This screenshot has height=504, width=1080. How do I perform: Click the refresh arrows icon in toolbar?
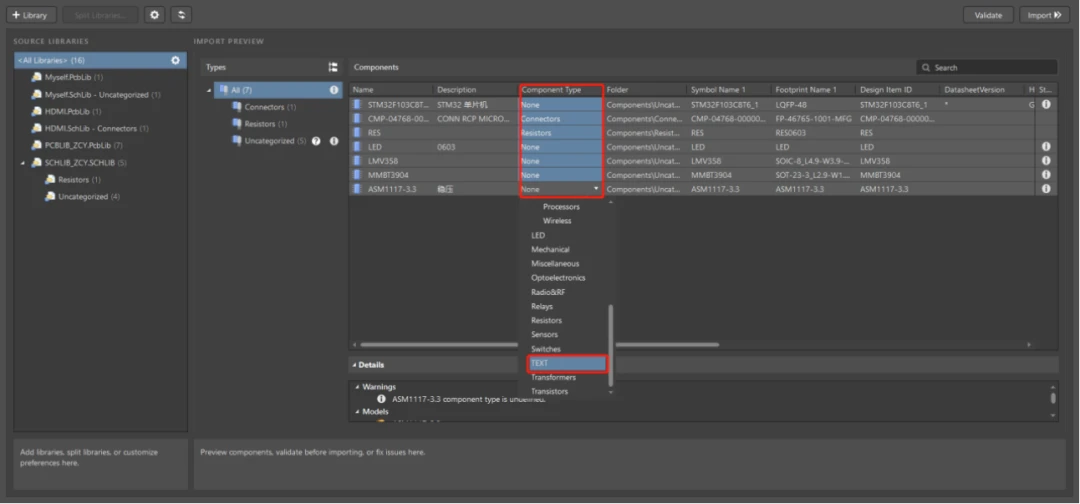(x=181, y=15)
